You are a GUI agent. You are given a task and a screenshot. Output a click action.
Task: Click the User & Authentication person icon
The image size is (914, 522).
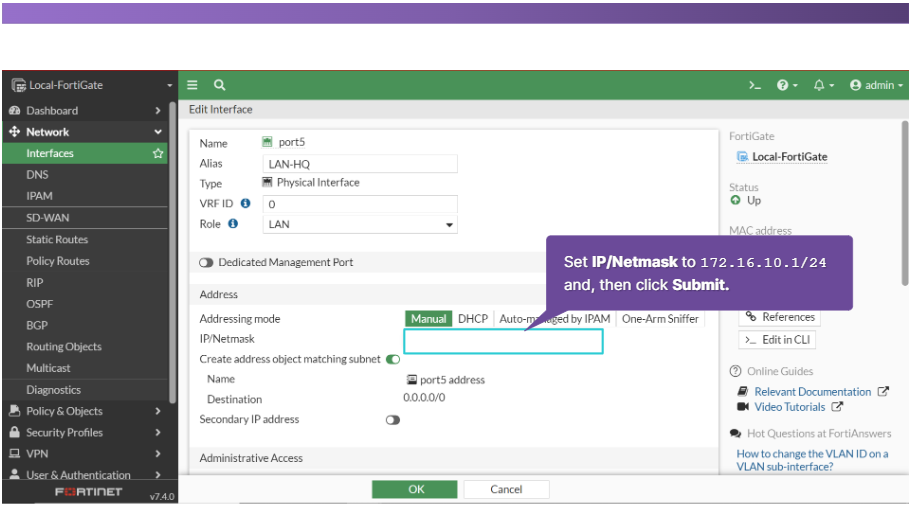[x=15, y=474]
